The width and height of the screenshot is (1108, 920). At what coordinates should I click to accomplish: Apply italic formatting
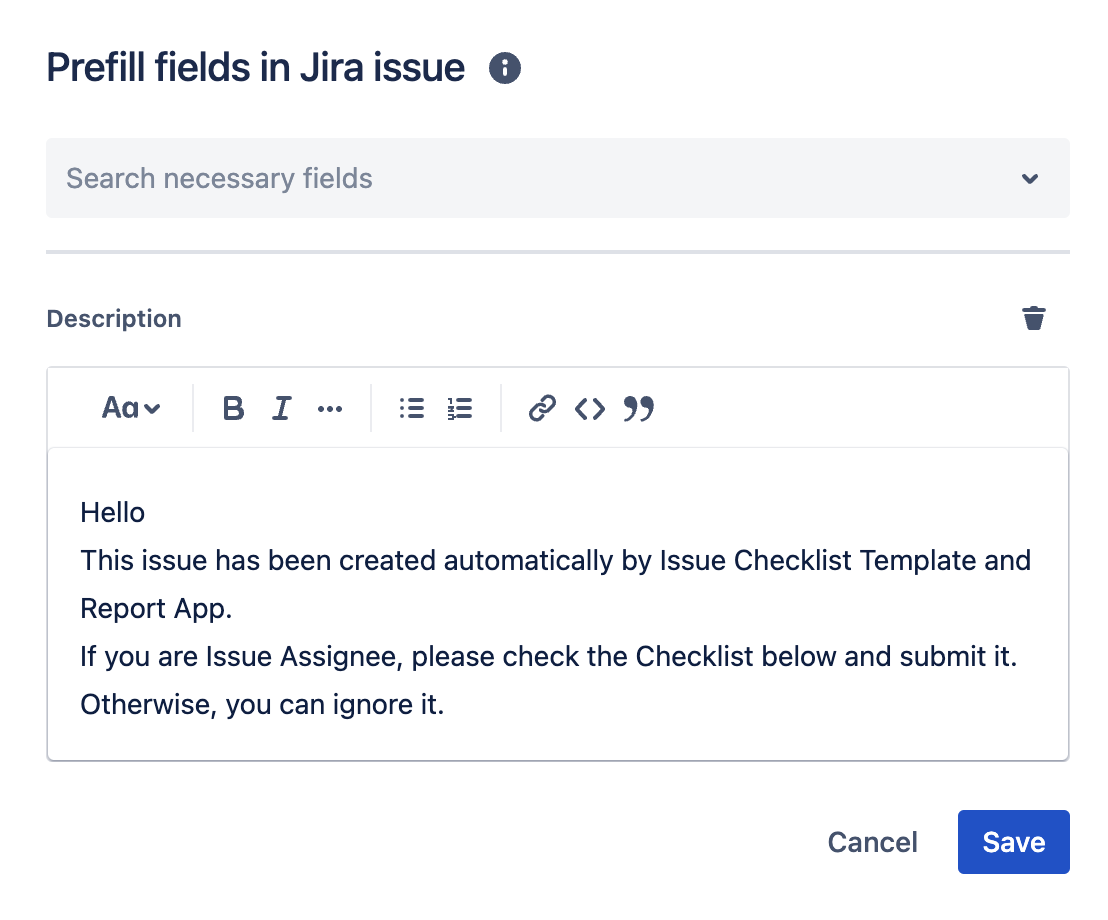coord(281,408)
